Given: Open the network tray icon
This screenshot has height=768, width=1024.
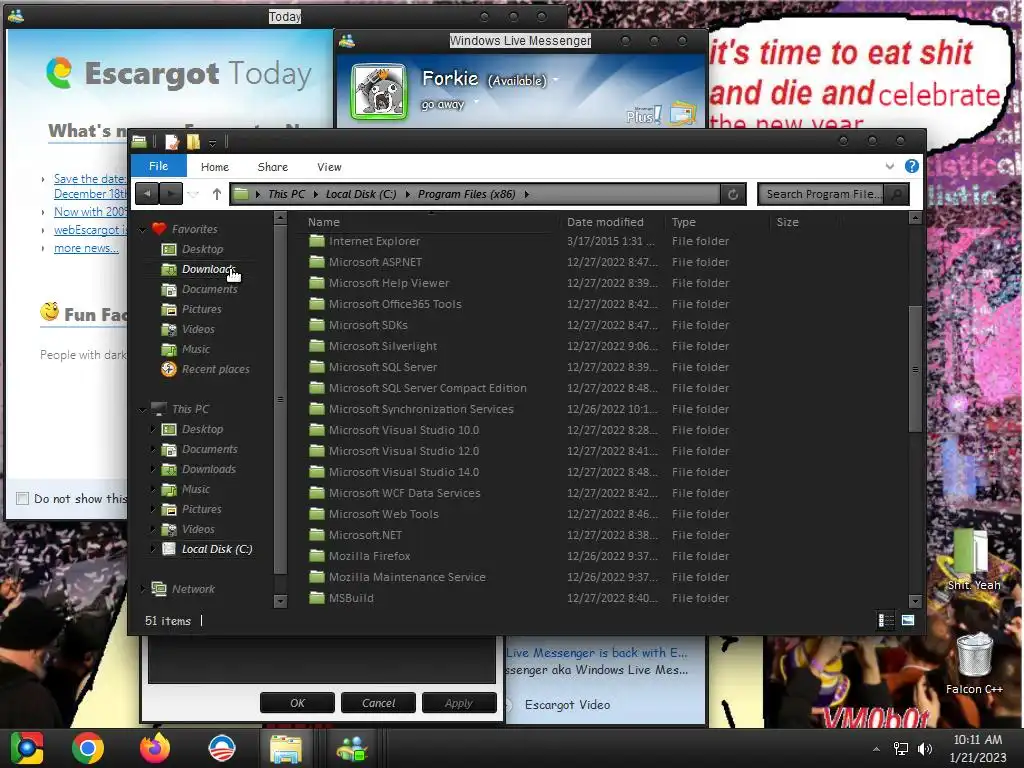Looking at the screenshot, I should pyautogui.click(x=901, y=748).
